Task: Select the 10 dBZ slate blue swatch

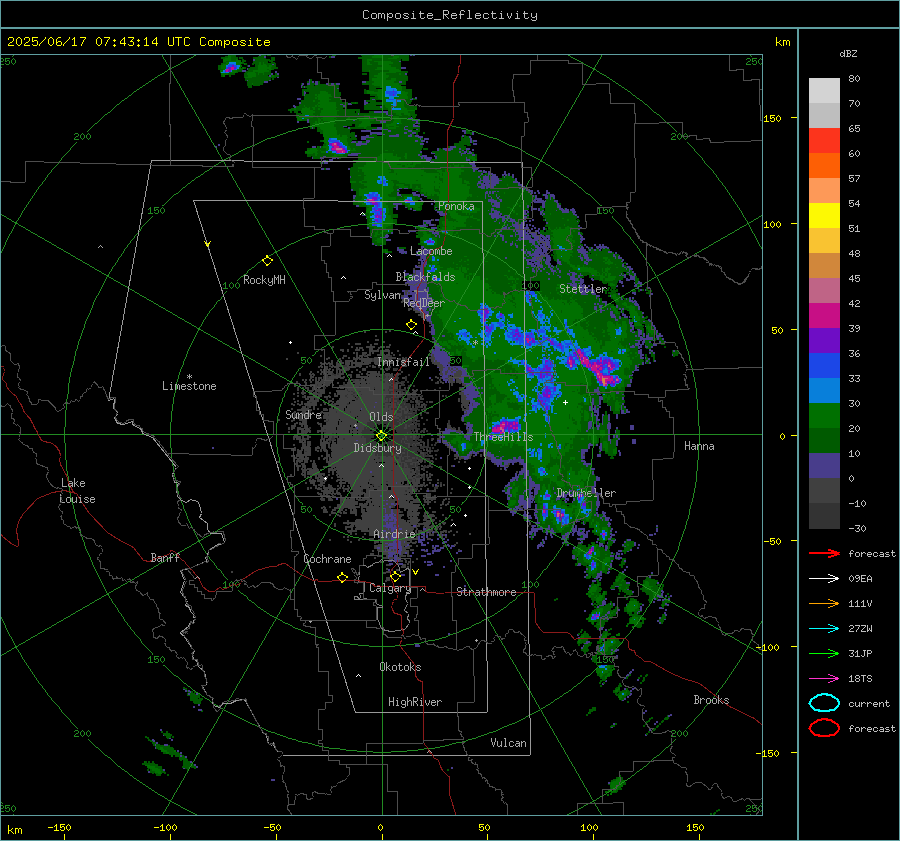Action: click(824, 466)
